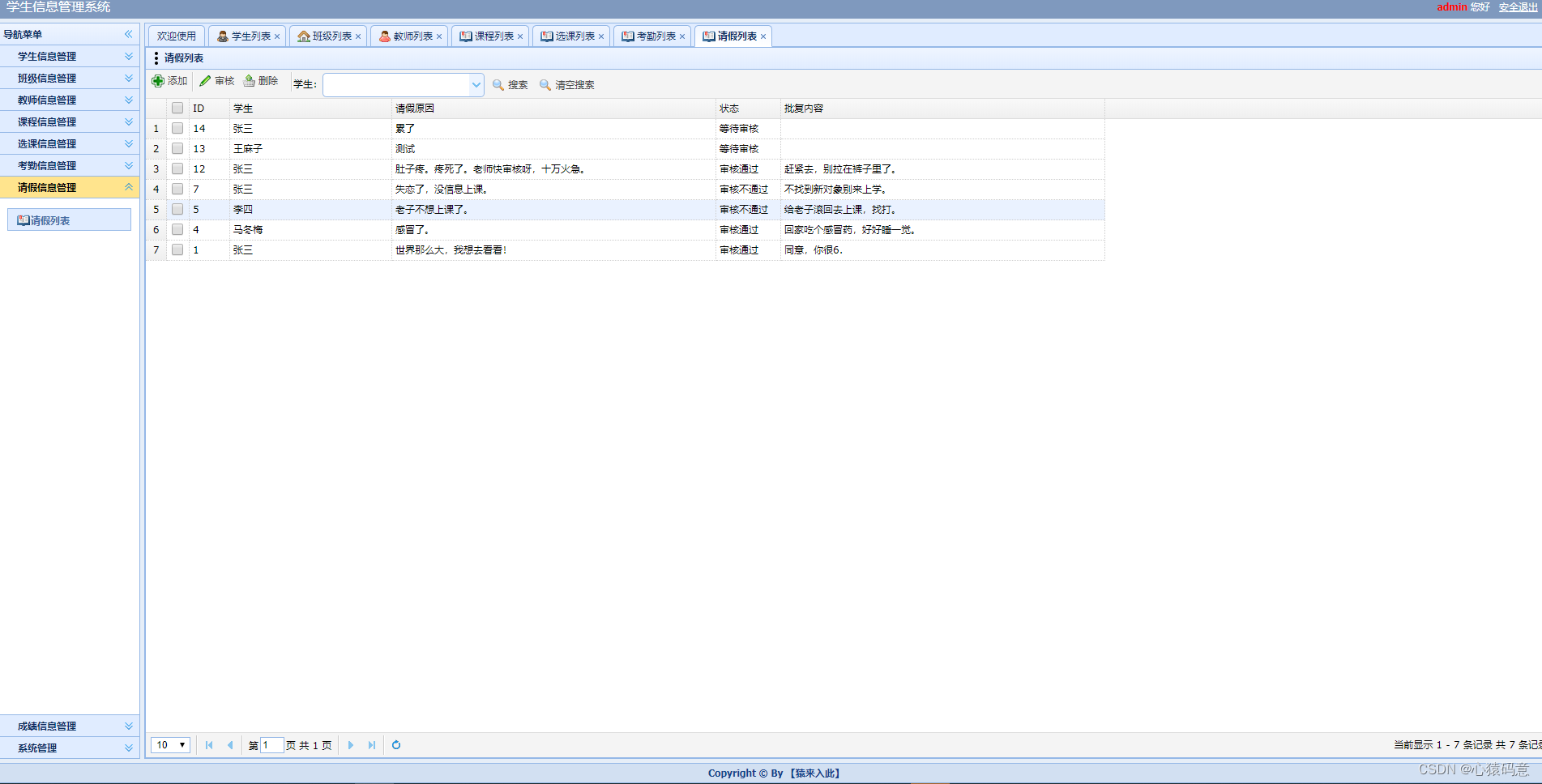Viewport: 1542px width, 784px height.
Task: Close the 选课列表 tab
Action: (601, 36)
